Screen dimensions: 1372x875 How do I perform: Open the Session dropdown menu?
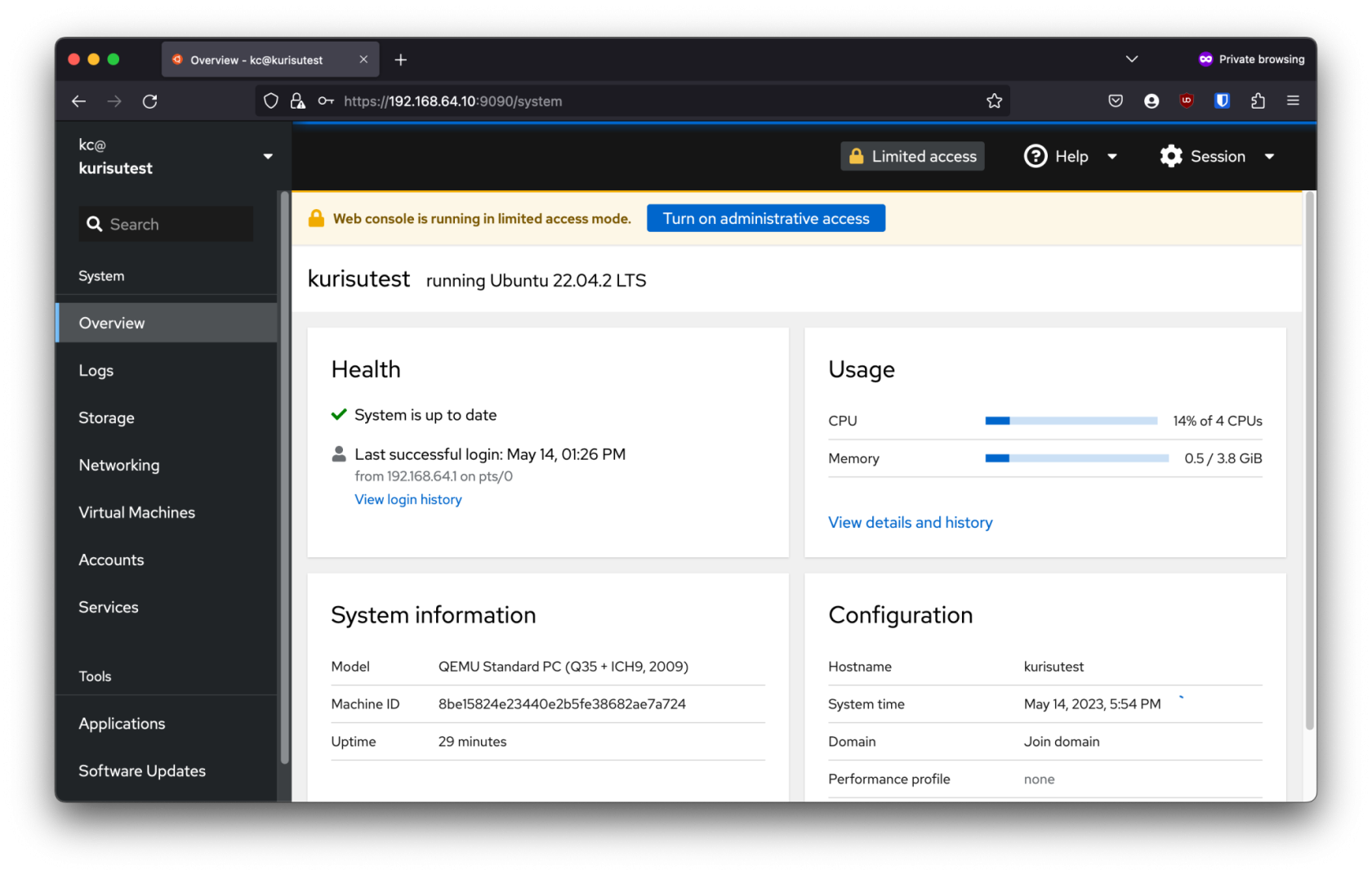pyautogui.click(x=1217, y=156)
